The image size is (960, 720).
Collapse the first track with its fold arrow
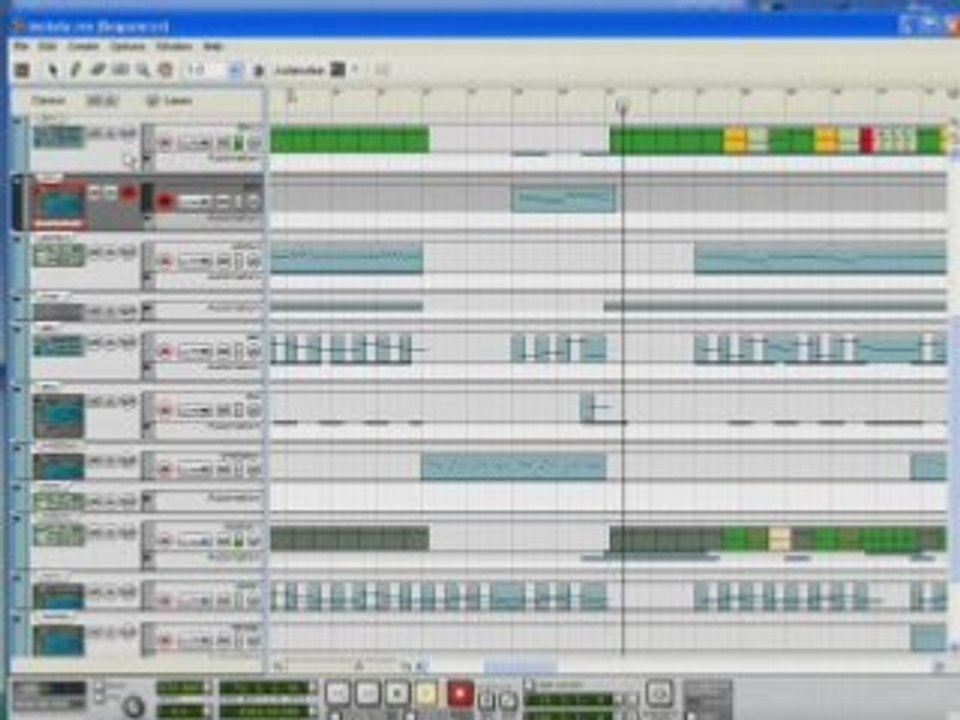18,122
